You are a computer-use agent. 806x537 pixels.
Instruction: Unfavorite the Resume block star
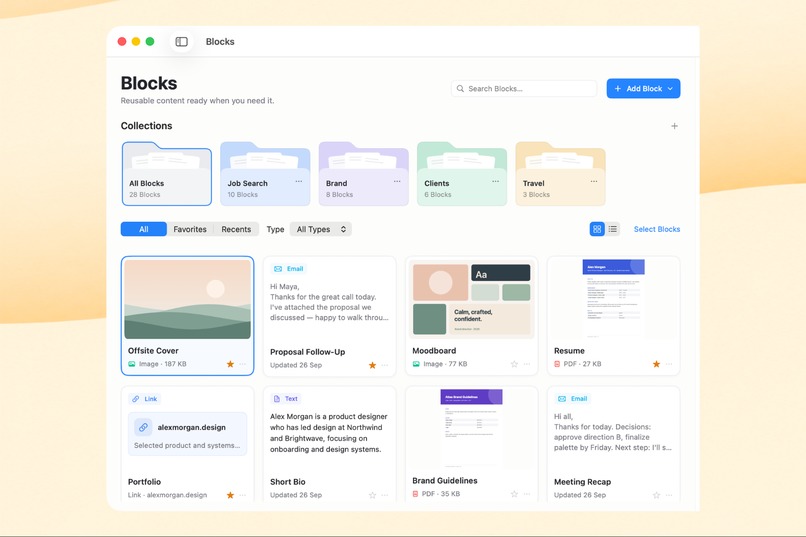click(x=656, y=364)
